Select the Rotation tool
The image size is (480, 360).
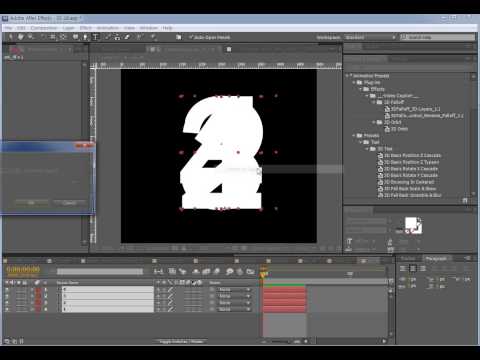click(43, 37)
